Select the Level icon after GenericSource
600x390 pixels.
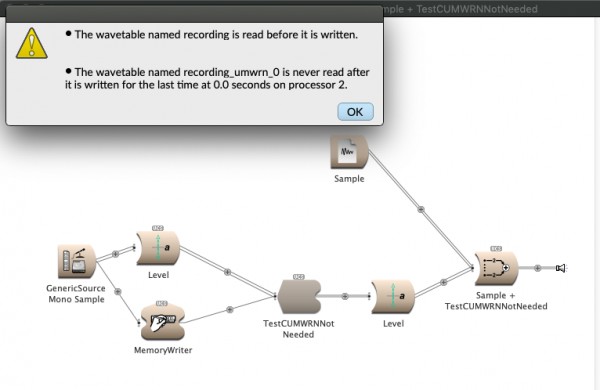[158, 248]
